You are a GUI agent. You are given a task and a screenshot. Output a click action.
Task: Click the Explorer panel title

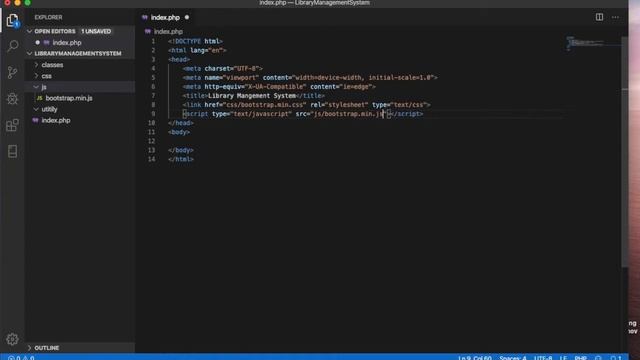[48, 17]
